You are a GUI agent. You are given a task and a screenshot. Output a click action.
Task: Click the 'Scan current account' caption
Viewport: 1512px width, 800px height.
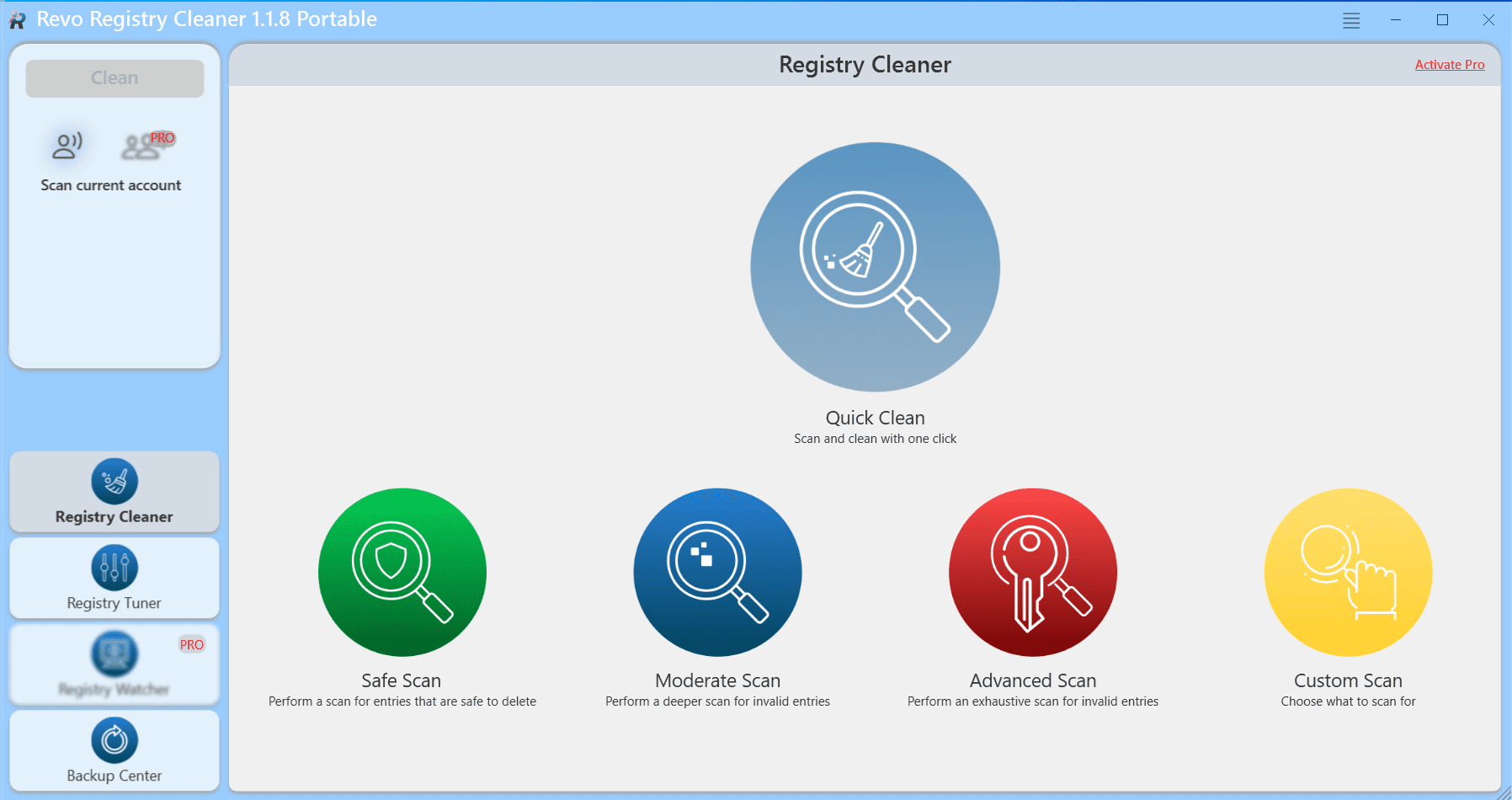tap(111, 185)
